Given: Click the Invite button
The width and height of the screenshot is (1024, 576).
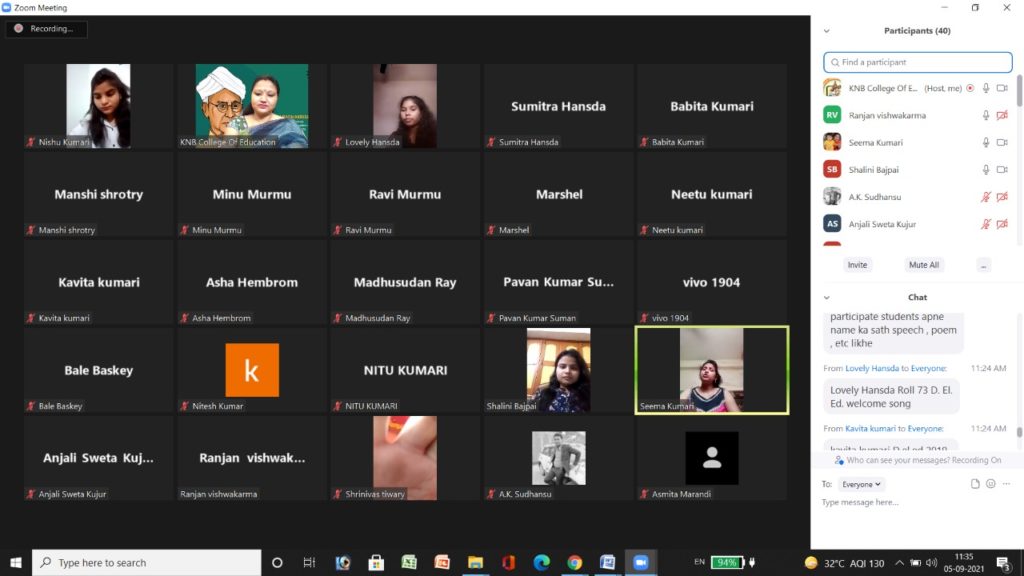Looking at the screenshot, I should (x=857, y=265).
